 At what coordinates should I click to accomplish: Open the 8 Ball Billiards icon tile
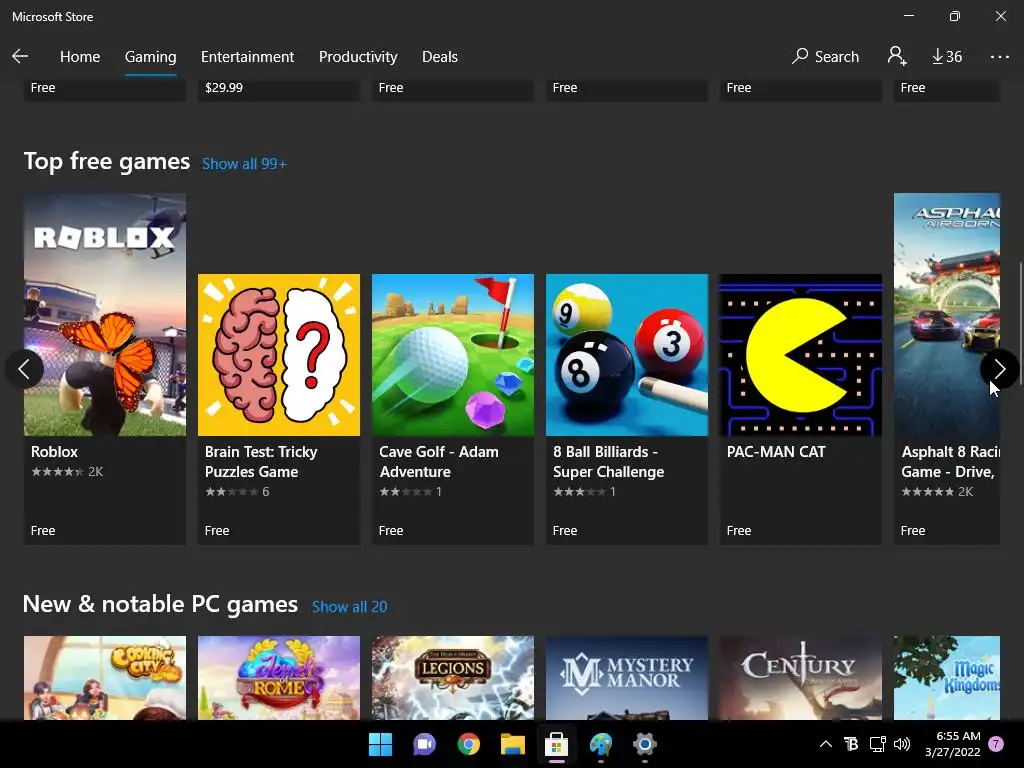pos(627,355)
